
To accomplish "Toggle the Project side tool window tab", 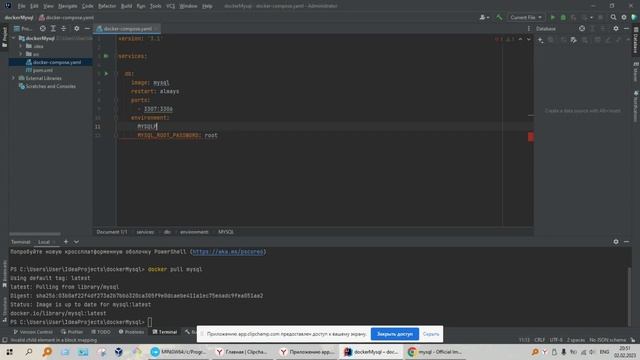I will coord(4,37).
